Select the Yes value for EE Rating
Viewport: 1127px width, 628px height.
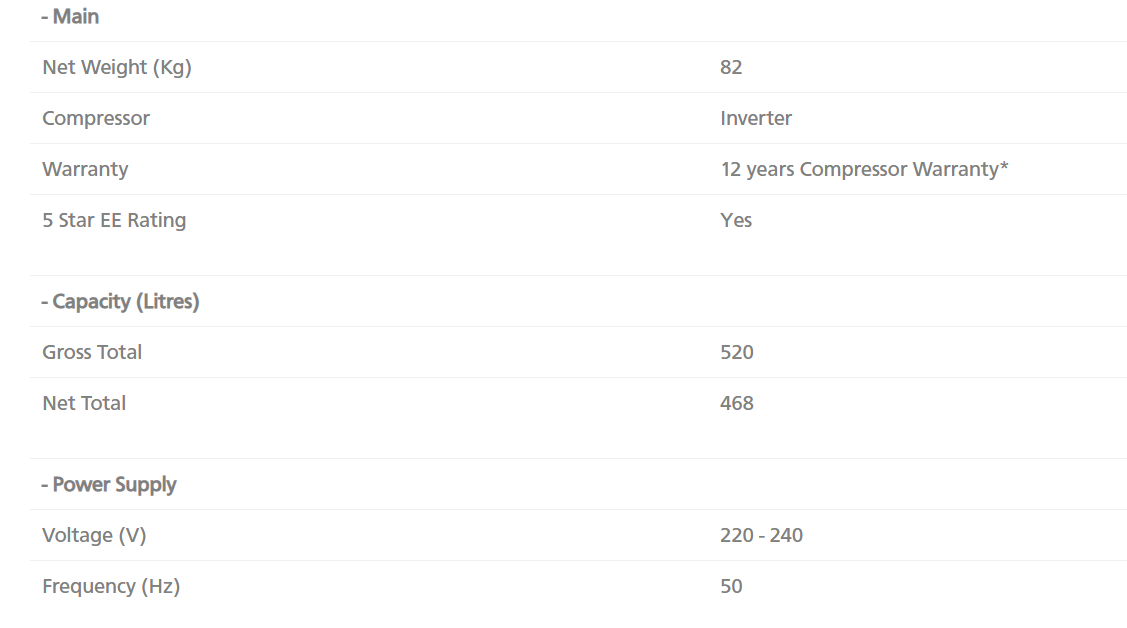coord(736,220)
